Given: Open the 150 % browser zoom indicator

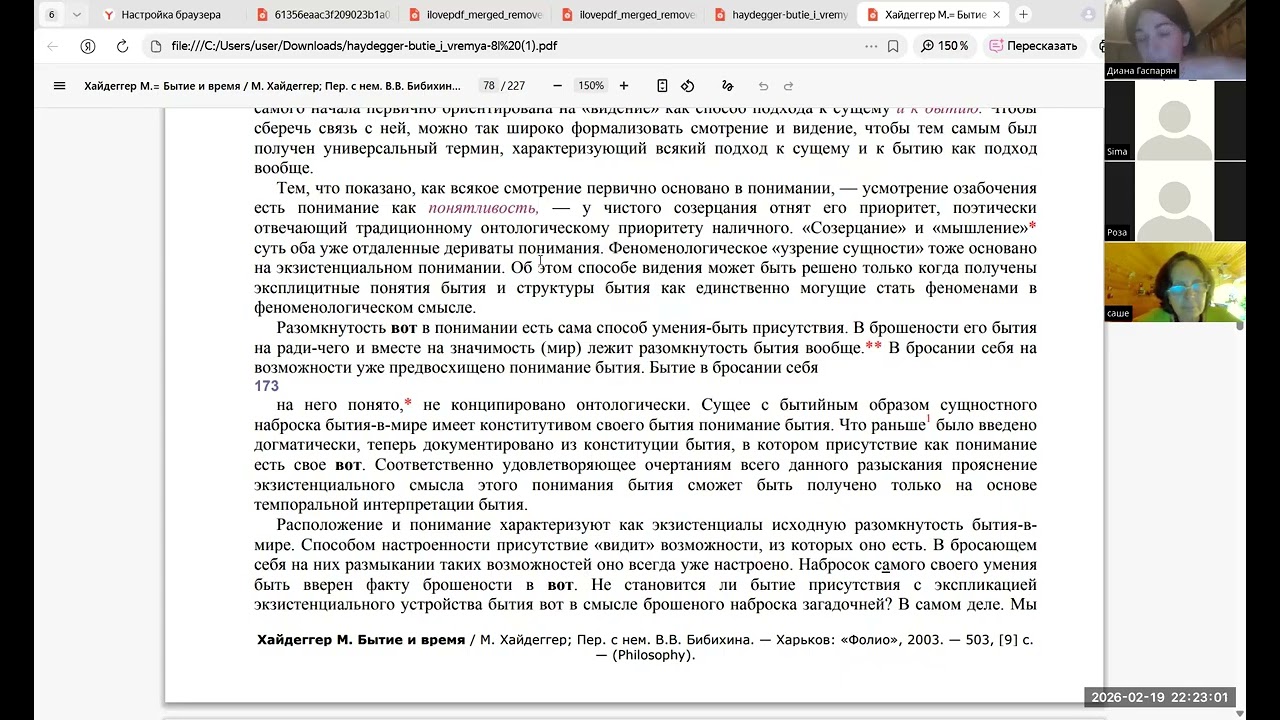Looking at the screenshot, I should (945, 46).
